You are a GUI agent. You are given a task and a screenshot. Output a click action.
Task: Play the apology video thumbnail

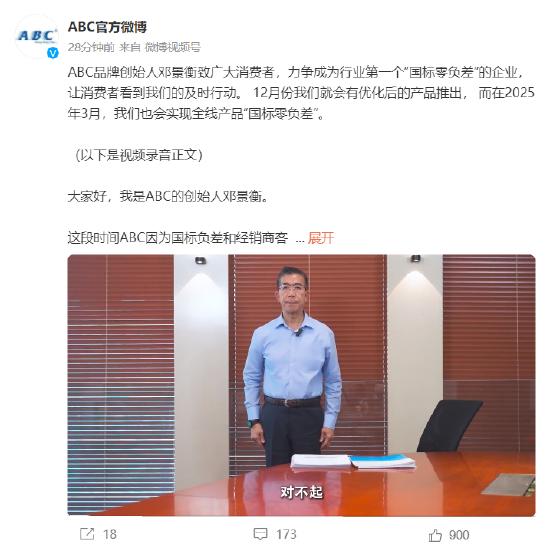301,385
